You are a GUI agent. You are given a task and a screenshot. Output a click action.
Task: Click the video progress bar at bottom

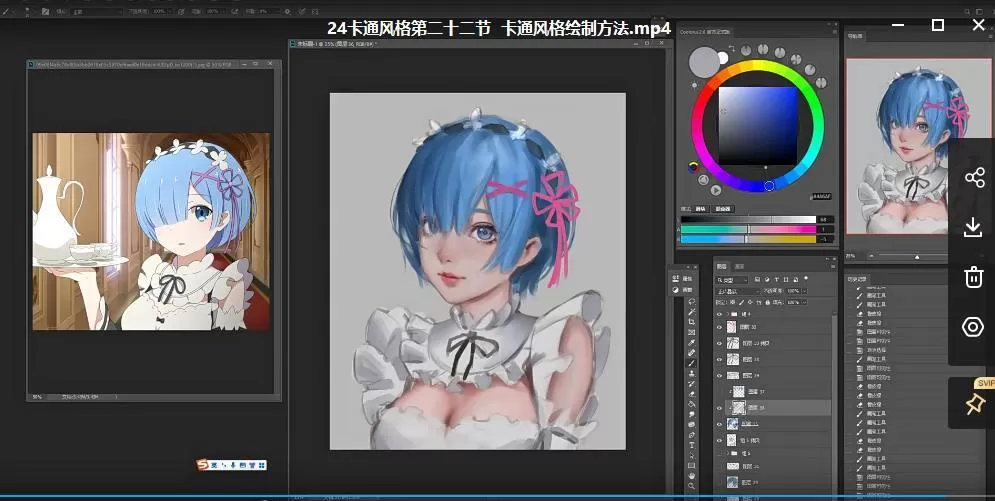tap(498, 495)
